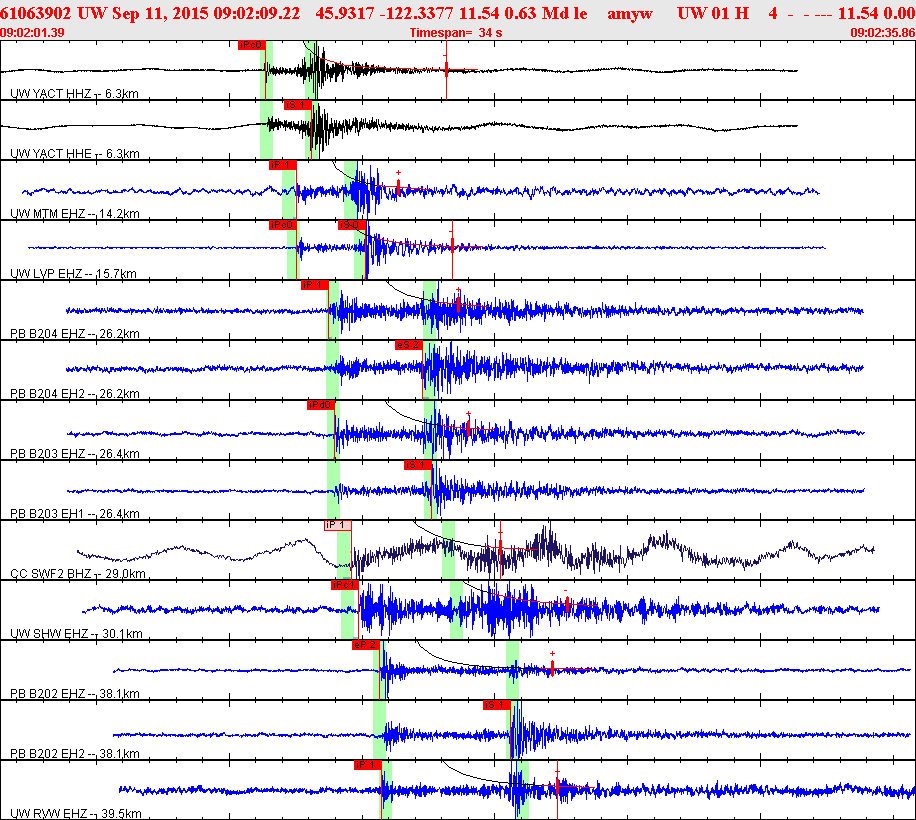Select the iPd0 pick flag on B203 EHZ
This screenshot has width=916, height=820.
[320, 405]
